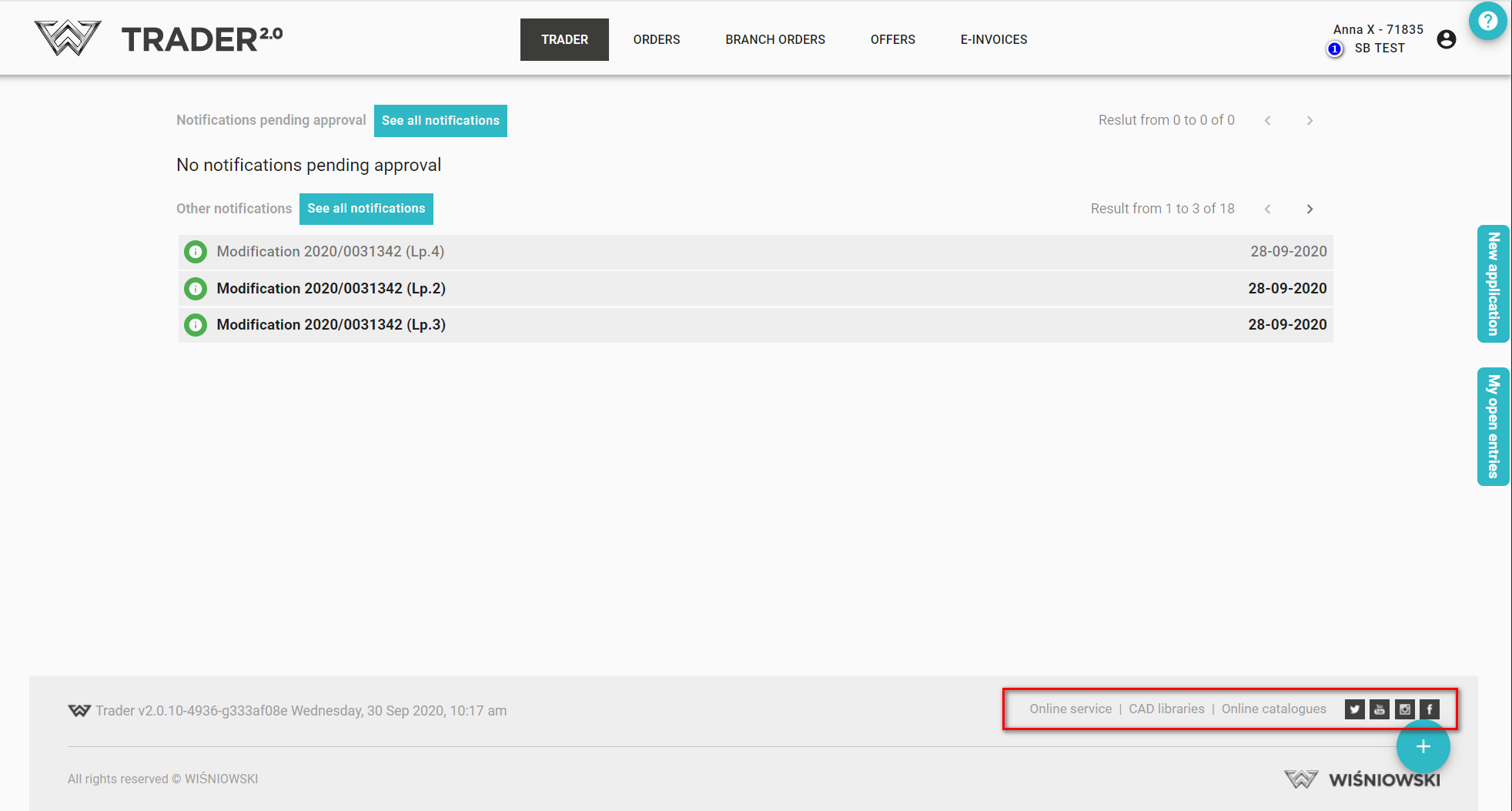The height and width of the screenshot is (811, 1512).
Task: See all notifications pending approval
Action: click(440, 121)
